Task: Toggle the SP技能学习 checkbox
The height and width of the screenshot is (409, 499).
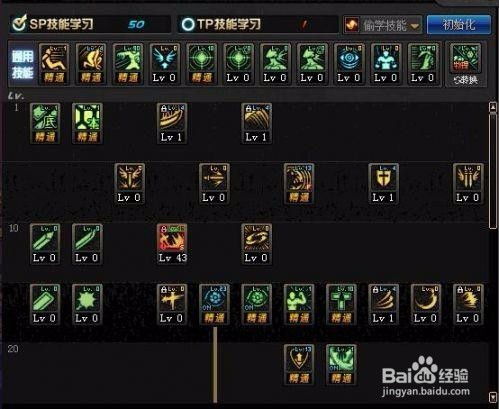Action: [x=19, y=24]
